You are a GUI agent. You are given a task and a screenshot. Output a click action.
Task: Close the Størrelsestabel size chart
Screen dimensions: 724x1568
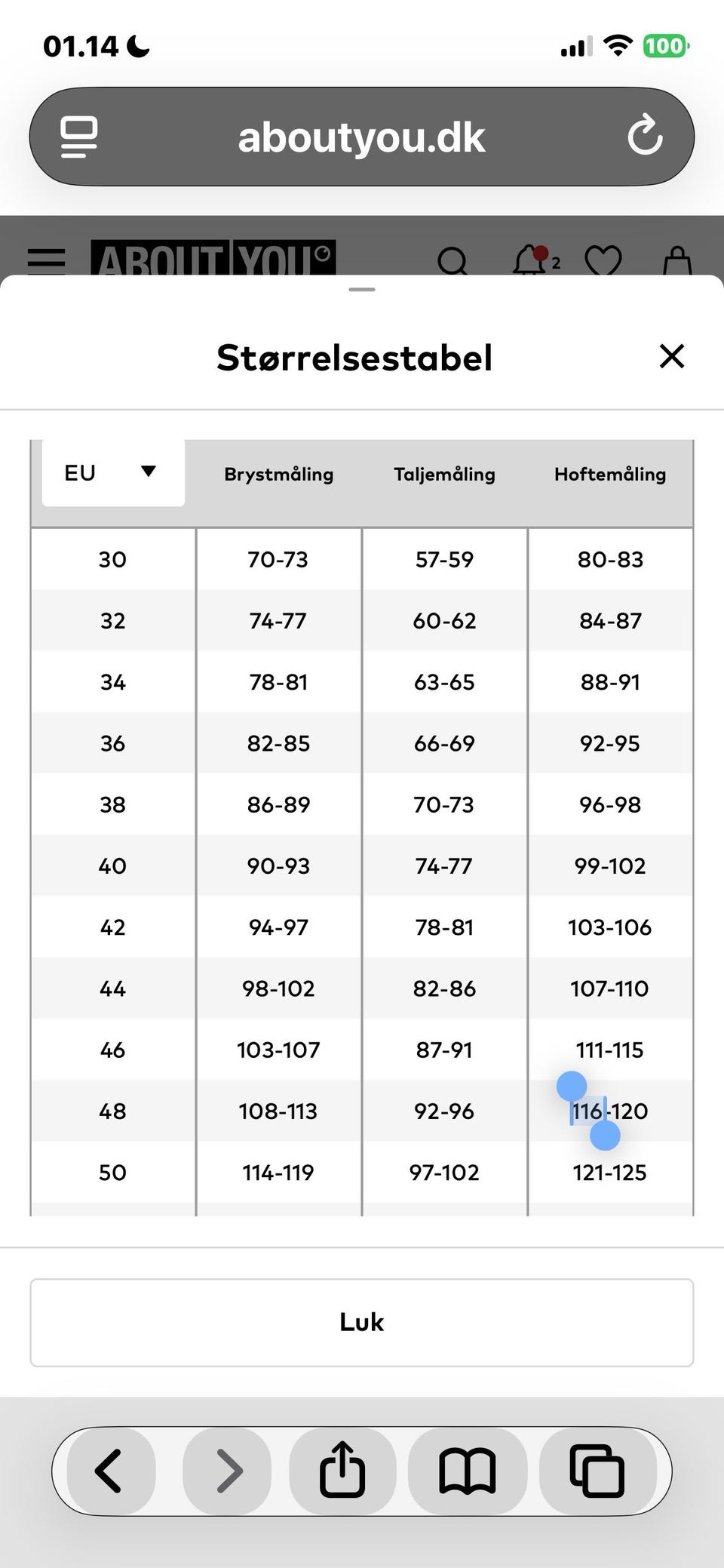click(x=671, y=356)
